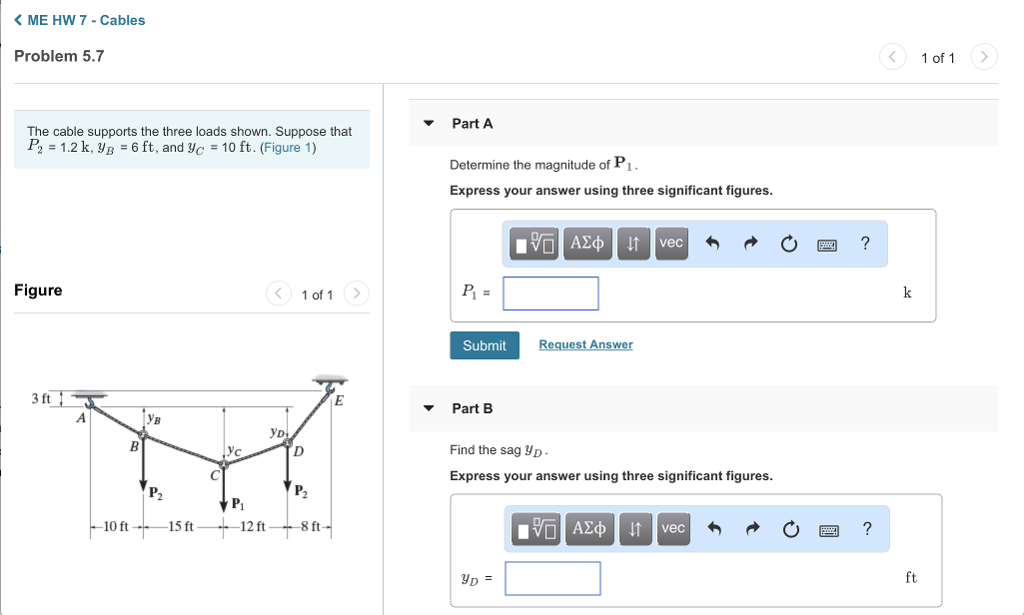
Task: Open help question mark in Part A
Action: (x=865, y=243)
